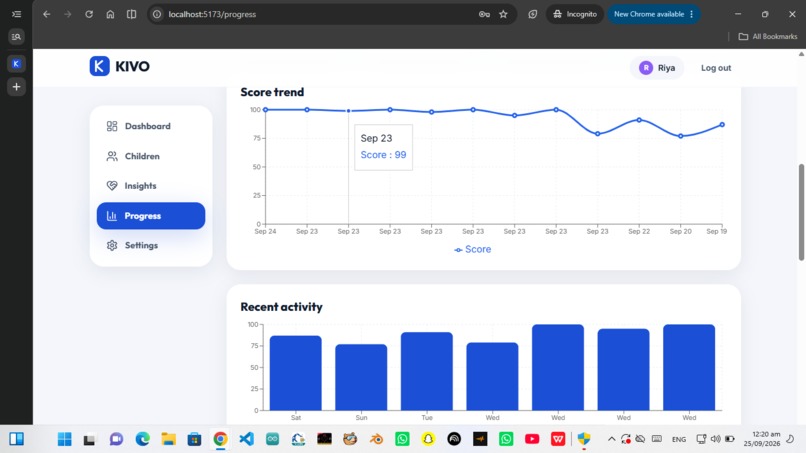Show hidden system tray icons
Screen dimensions: 806x453
(x=611, y=439)
